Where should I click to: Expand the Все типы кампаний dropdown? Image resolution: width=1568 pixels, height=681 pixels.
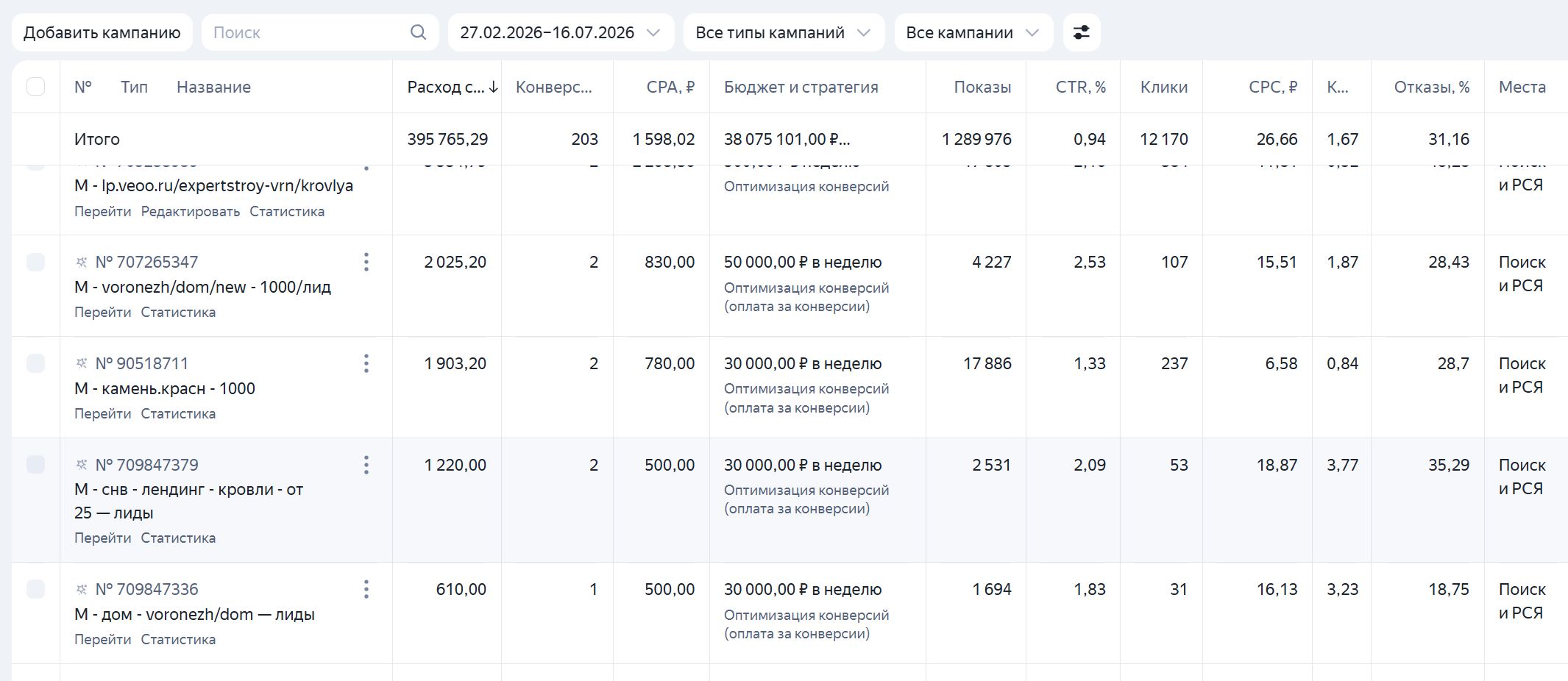click(784, 32)
